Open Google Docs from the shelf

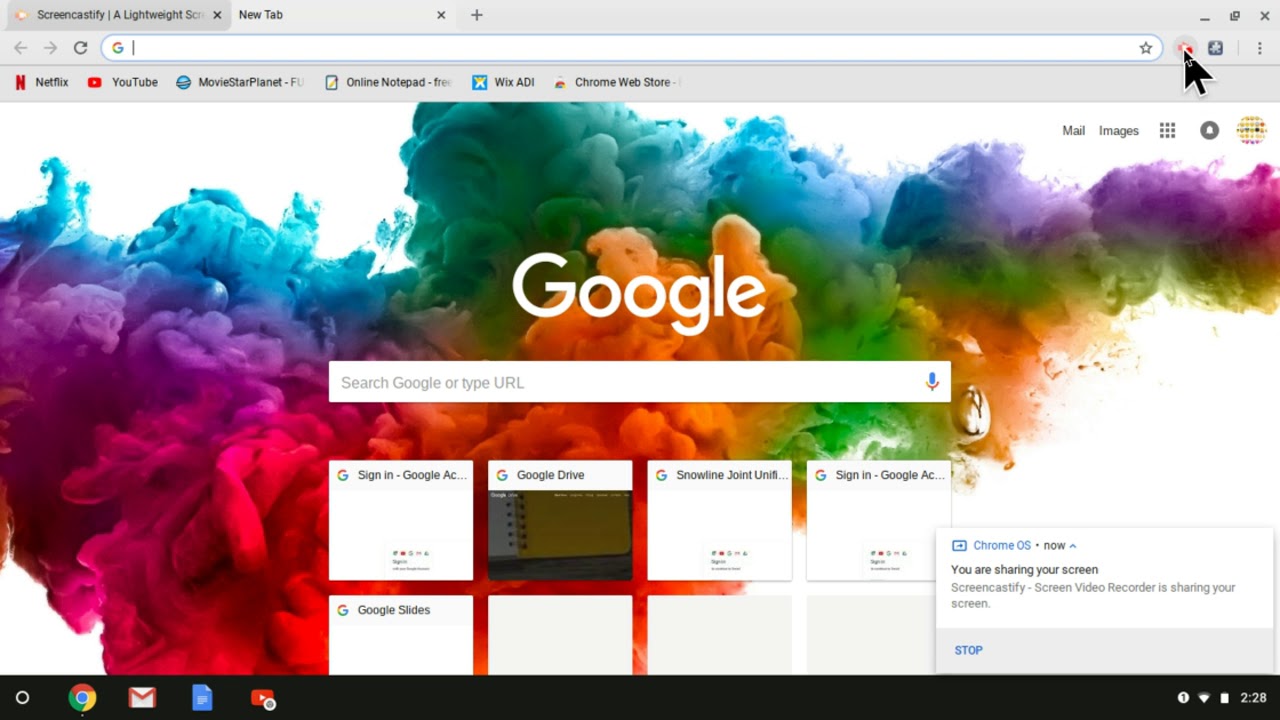[202, 697]
